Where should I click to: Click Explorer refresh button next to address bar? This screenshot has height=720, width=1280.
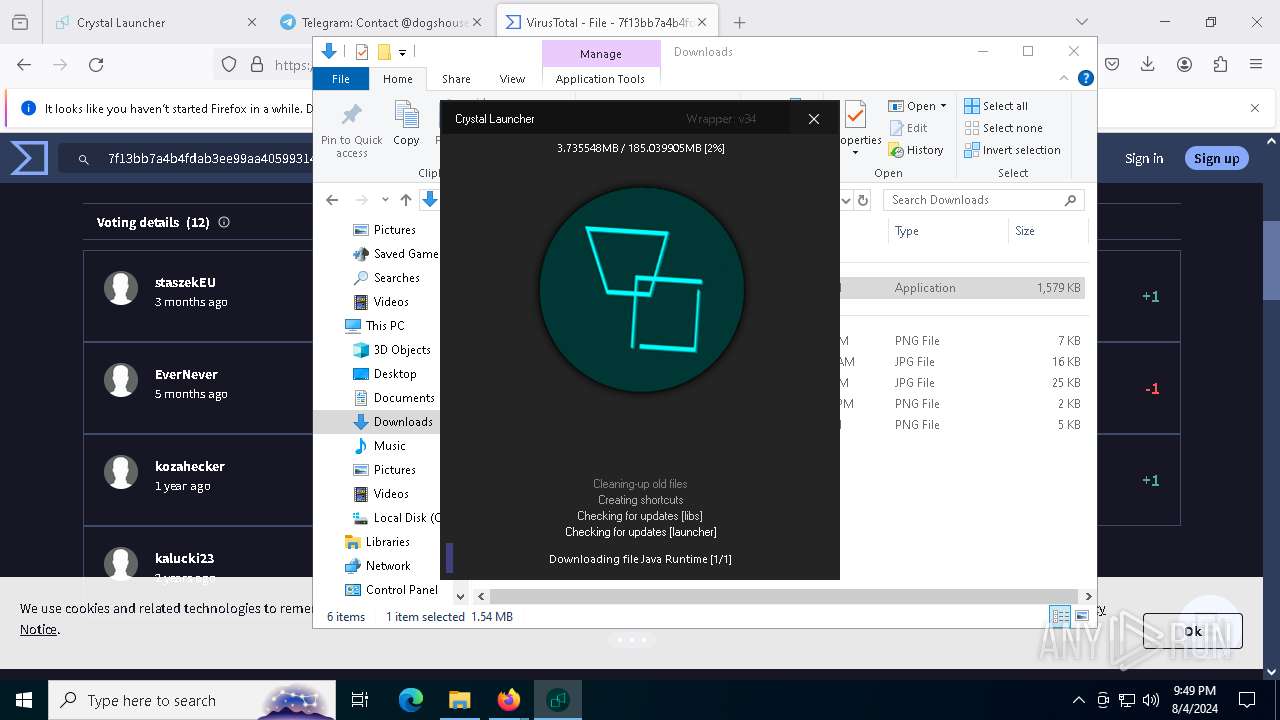[863, 200]
